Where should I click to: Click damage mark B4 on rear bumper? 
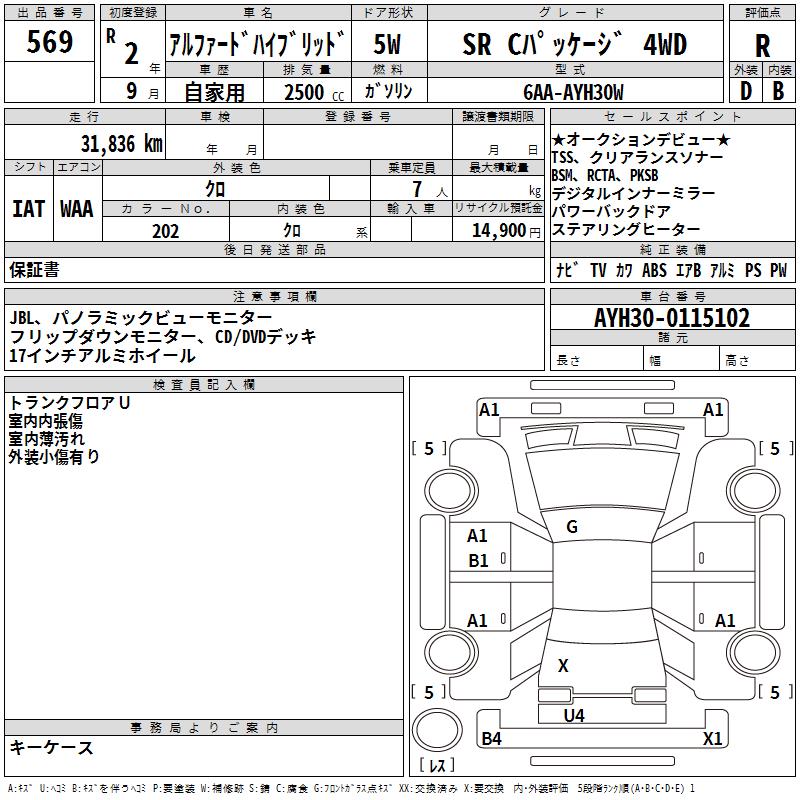click(491, 738)
